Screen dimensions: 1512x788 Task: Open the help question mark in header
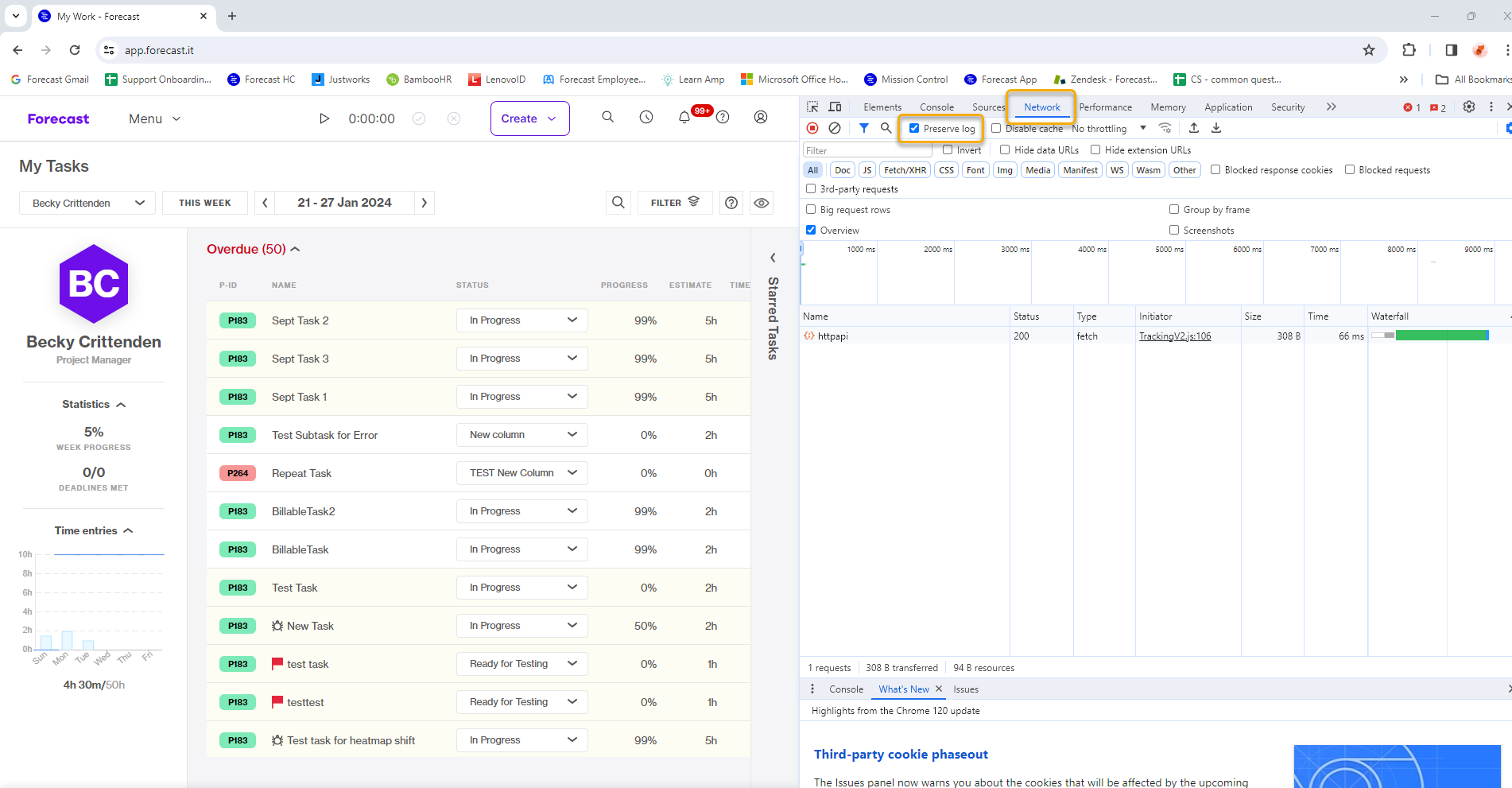(x=723, y=117)
